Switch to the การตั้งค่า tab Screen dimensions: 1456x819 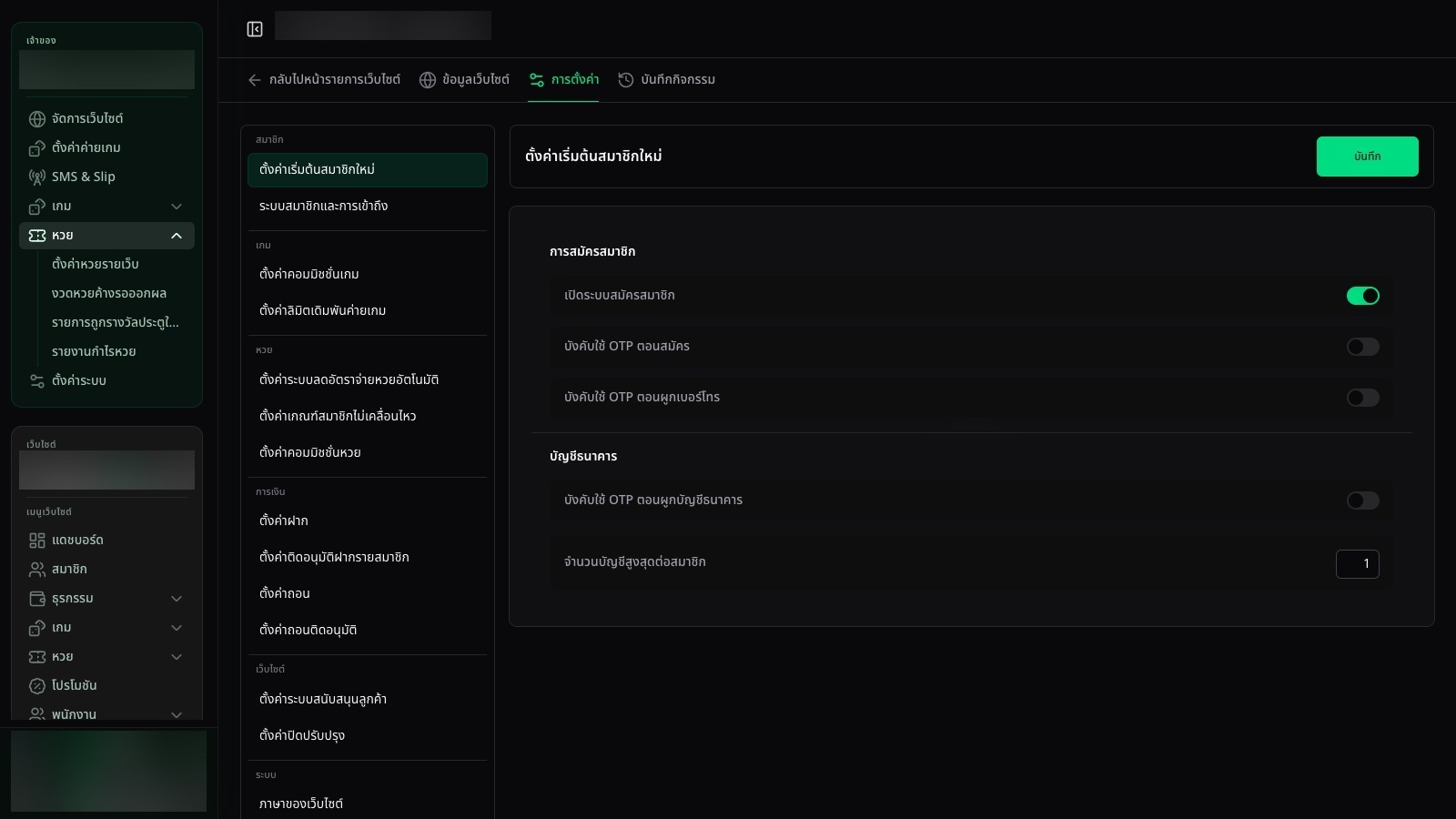[x=563, y=80]
